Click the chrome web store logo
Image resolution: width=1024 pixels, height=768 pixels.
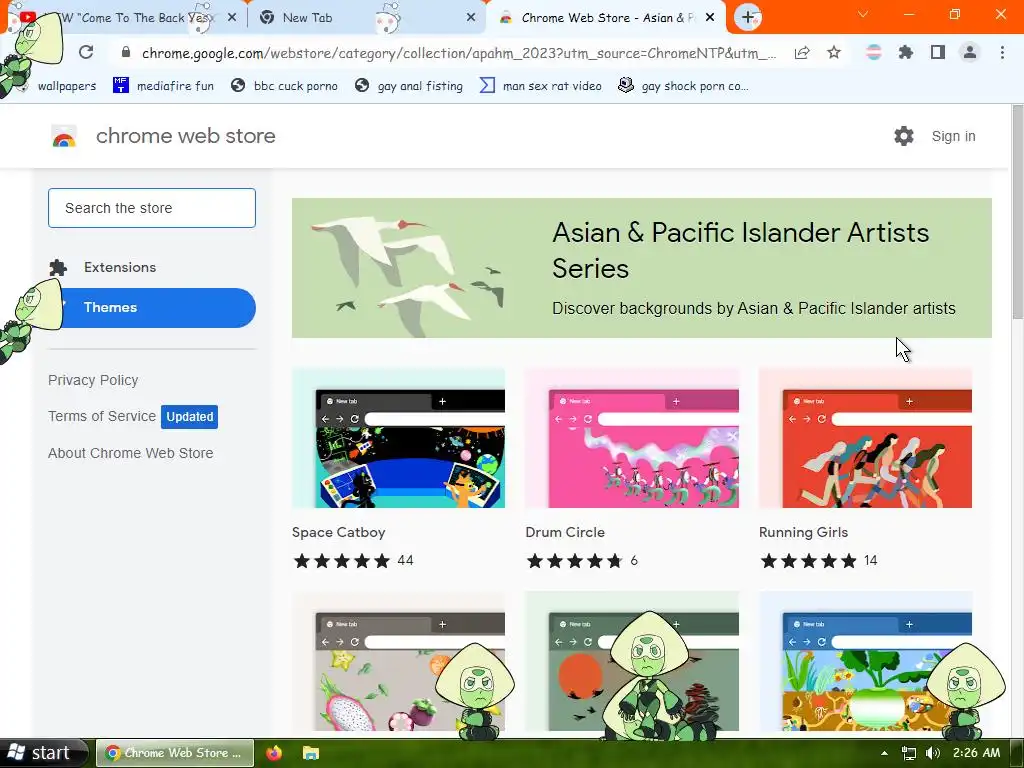pos(64,136)
